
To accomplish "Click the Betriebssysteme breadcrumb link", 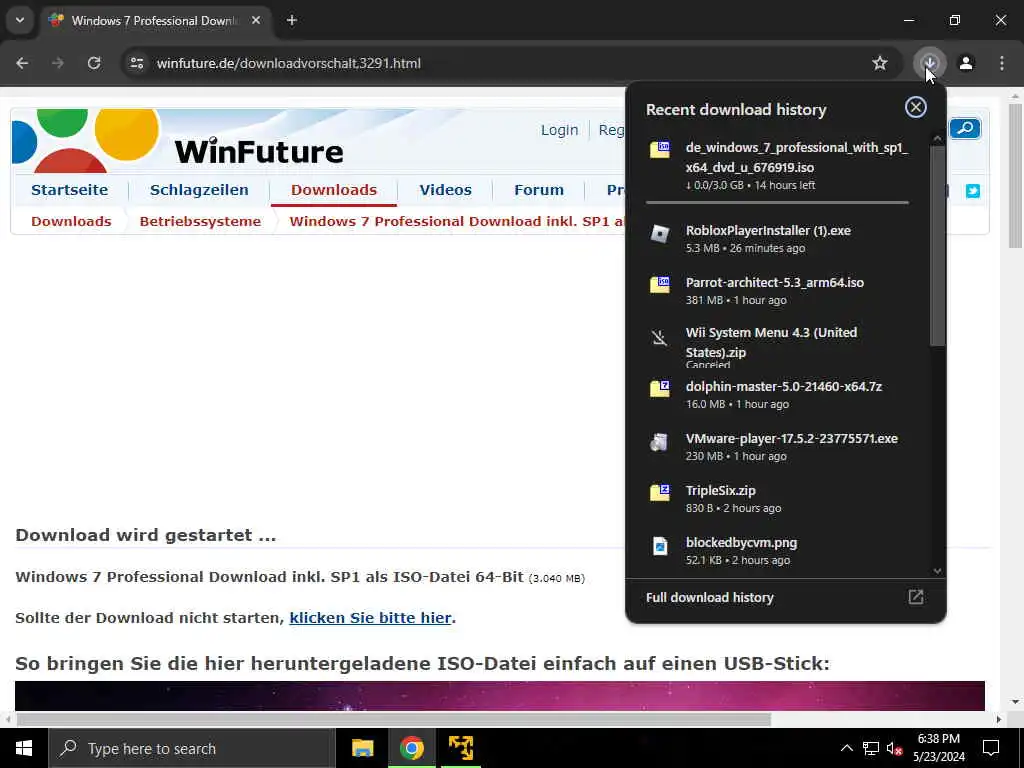I will [x=200, y=221].
